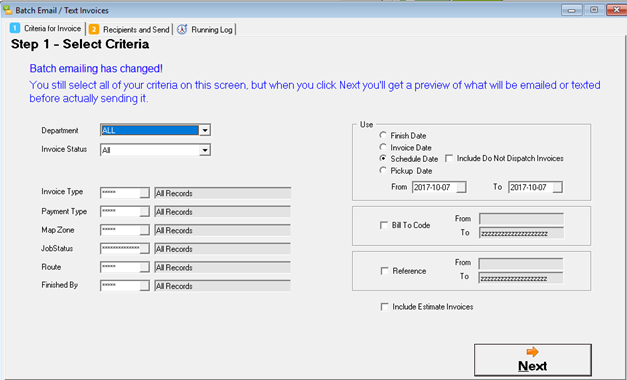Screen dimensions: 627x380
Task: Check the Reference checkbox
Action: pos(384,271)
